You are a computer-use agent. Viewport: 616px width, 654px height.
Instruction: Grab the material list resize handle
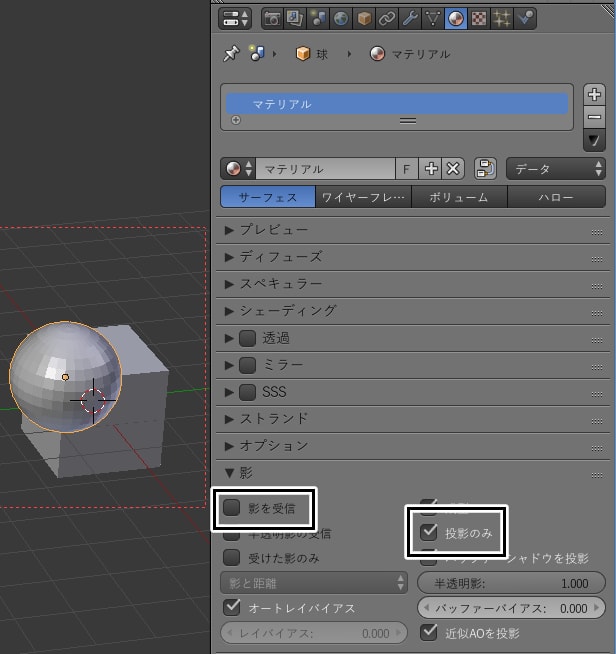[408, 121]
